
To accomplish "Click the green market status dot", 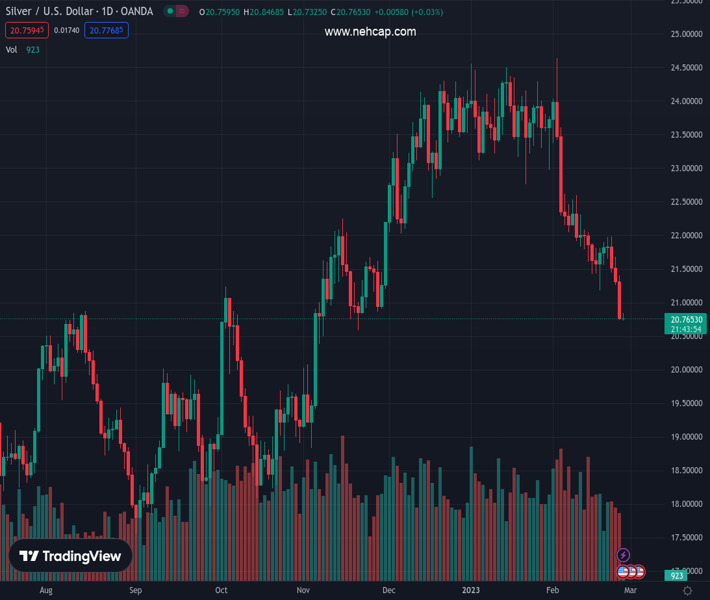I will (x=170, y=11).
